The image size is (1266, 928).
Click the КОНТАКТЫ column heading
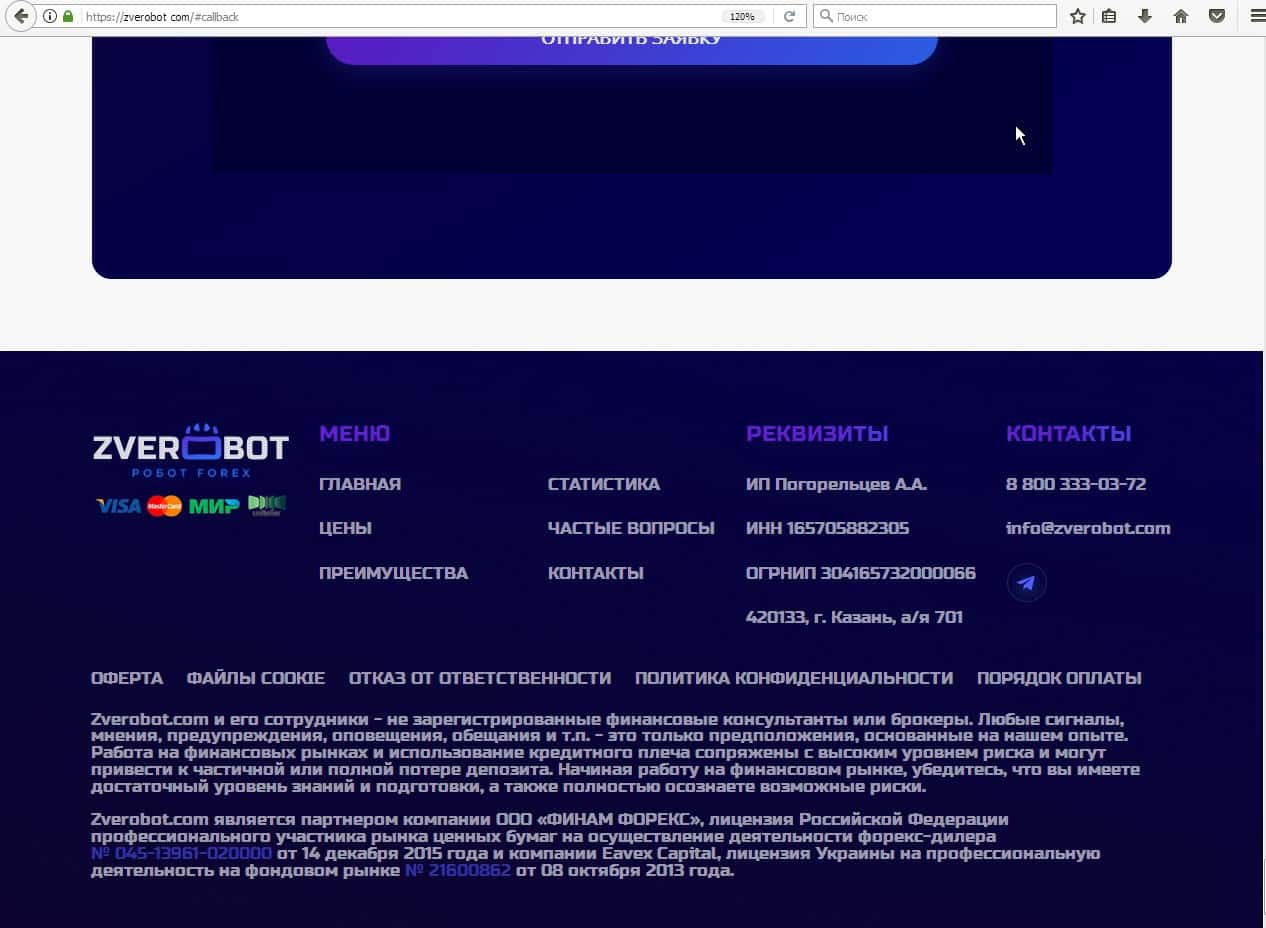[1068, 433]
